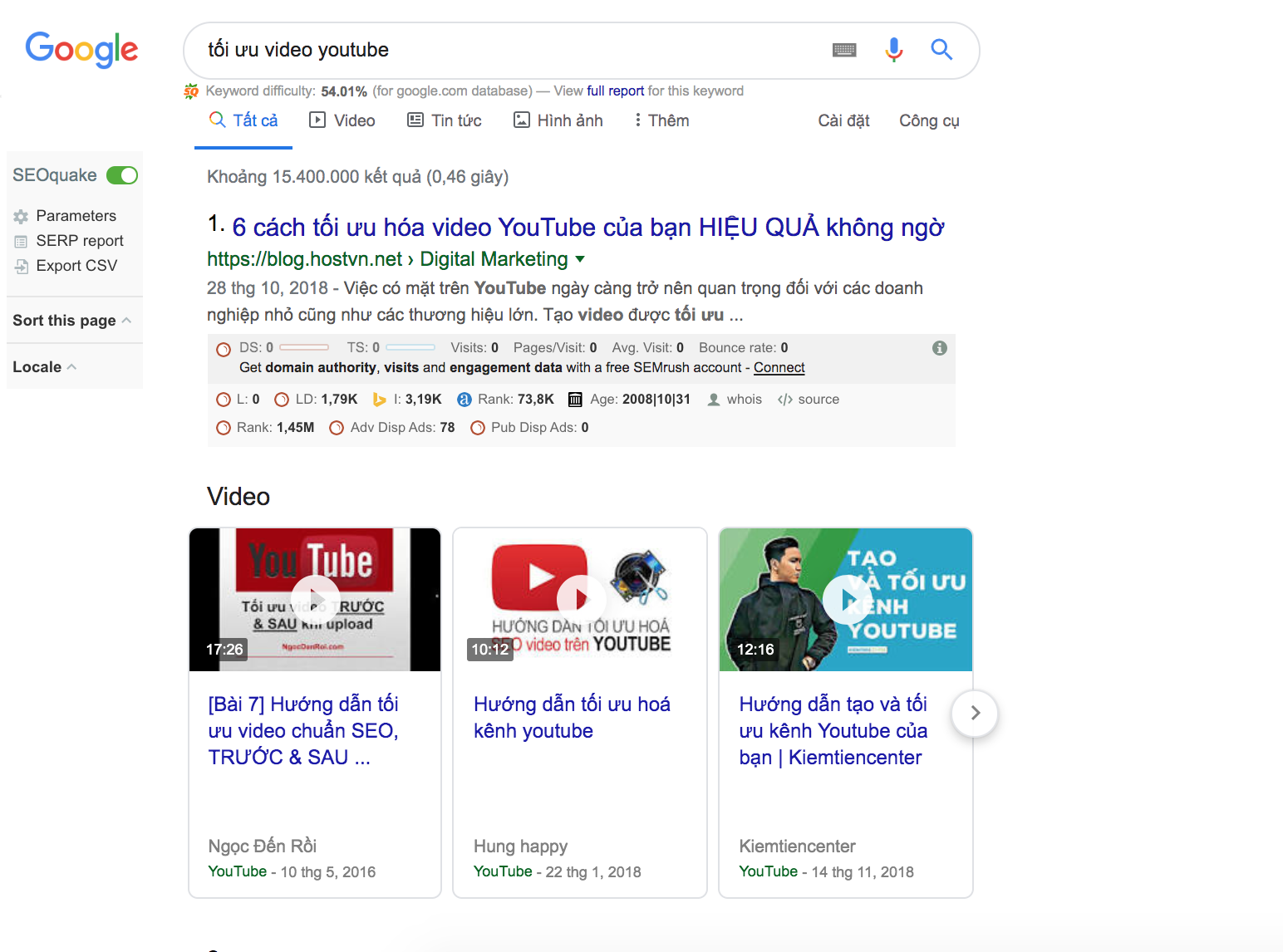1283x952 pixels.
Task: Click the TS score progress bar
Action: [x=410, y=348]
